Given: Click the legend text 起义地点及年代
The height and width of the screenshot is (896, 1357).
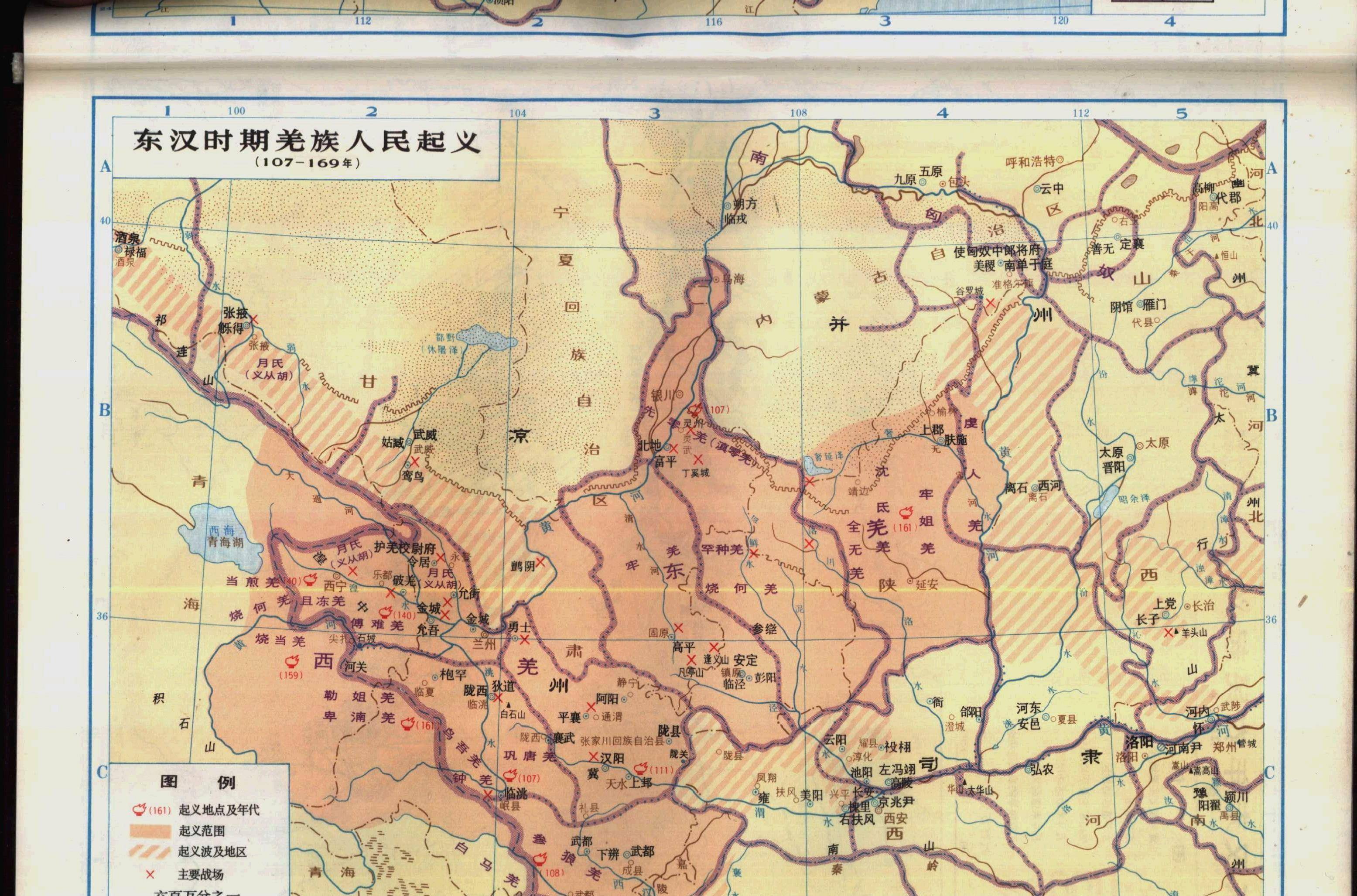Looking at the screenshot, I should pos(219,810).
